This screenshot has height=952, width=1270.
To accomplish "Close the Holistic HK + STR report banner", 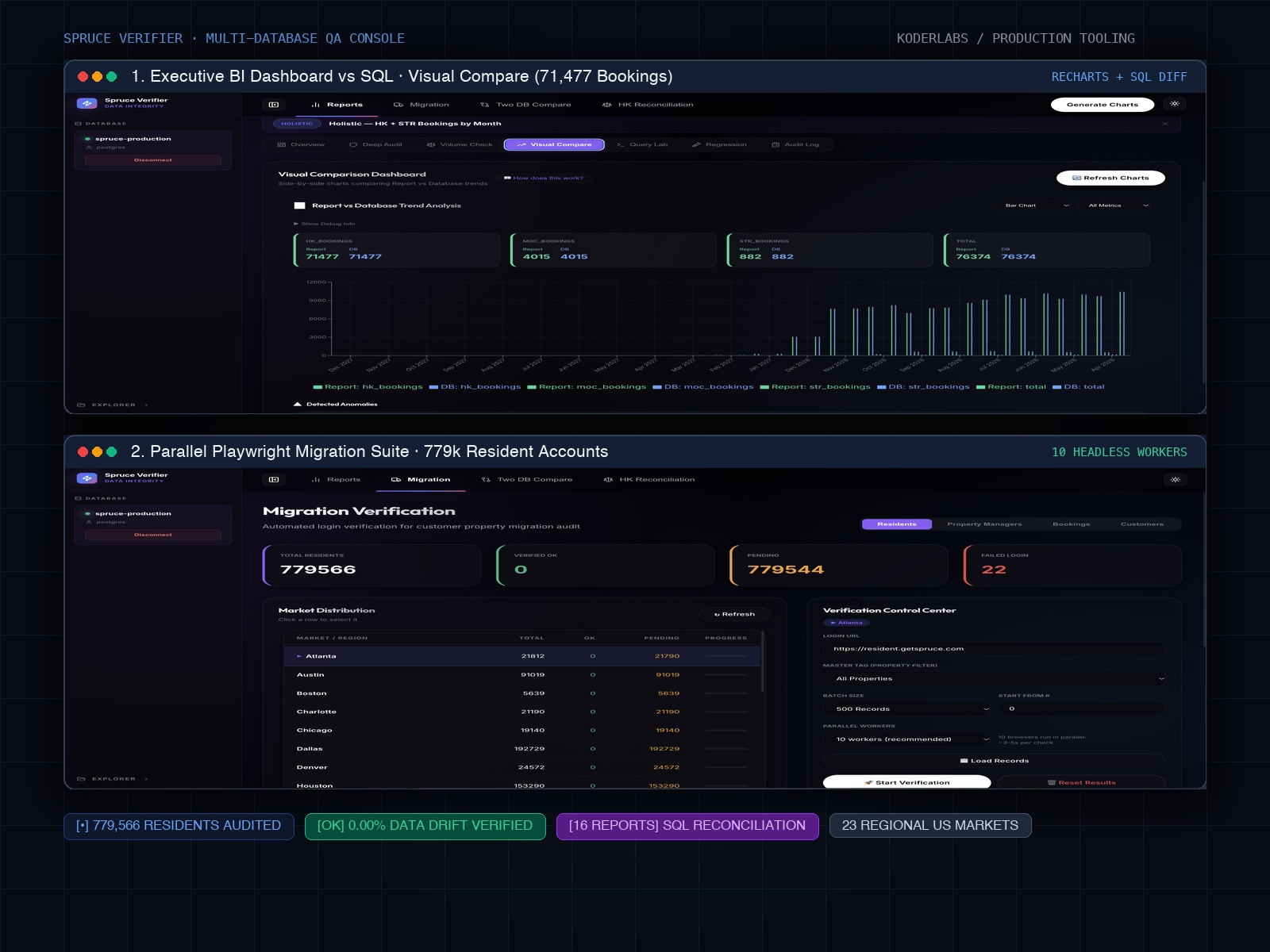I will 1165,124.
